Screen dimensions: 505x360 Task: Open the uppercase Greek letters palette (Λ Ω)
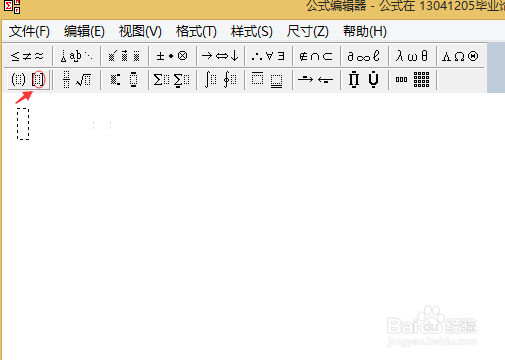pyautogui.click(x=460, y=56)
